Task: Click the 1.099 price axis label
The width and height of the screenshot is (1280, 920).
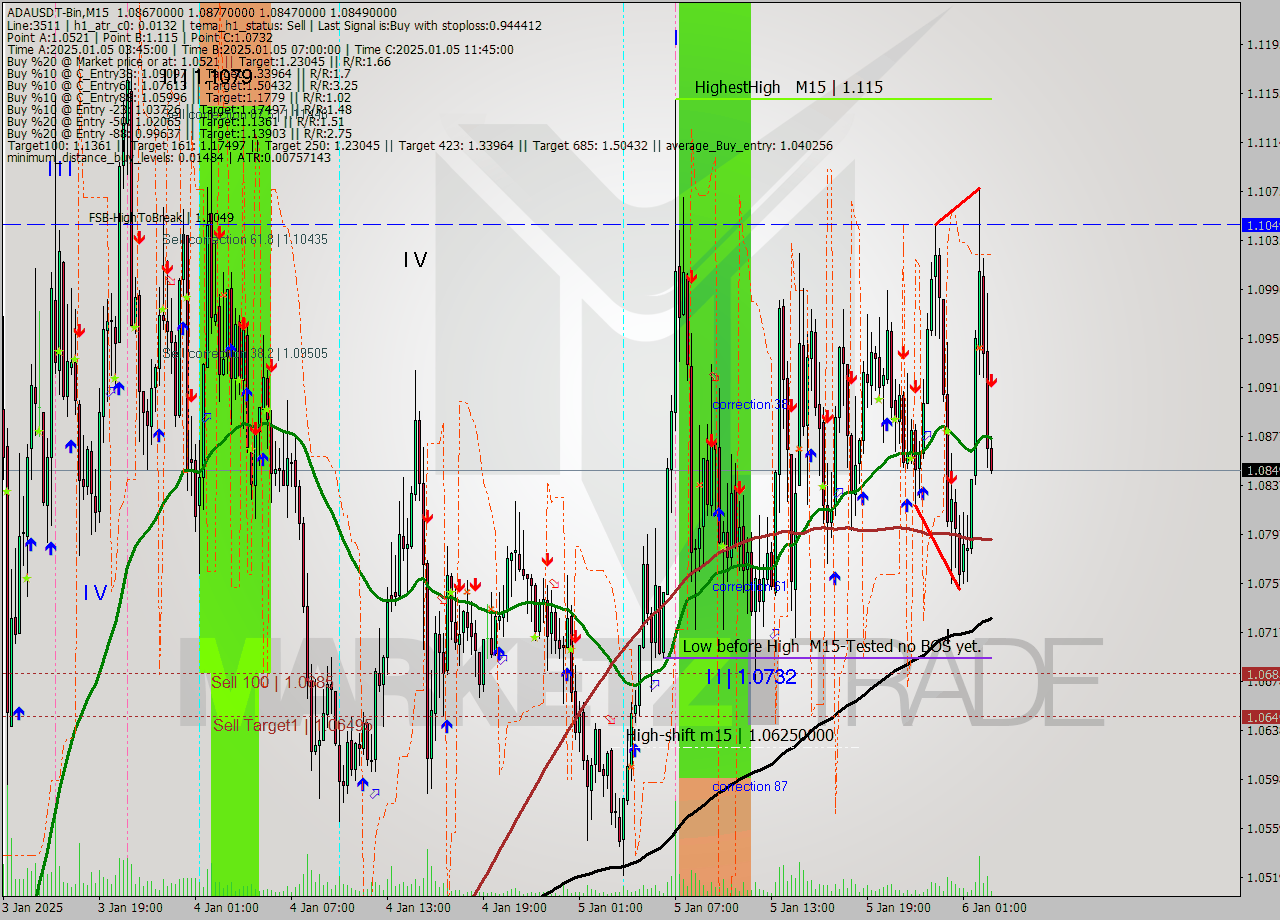Action: pos(1262,289)
